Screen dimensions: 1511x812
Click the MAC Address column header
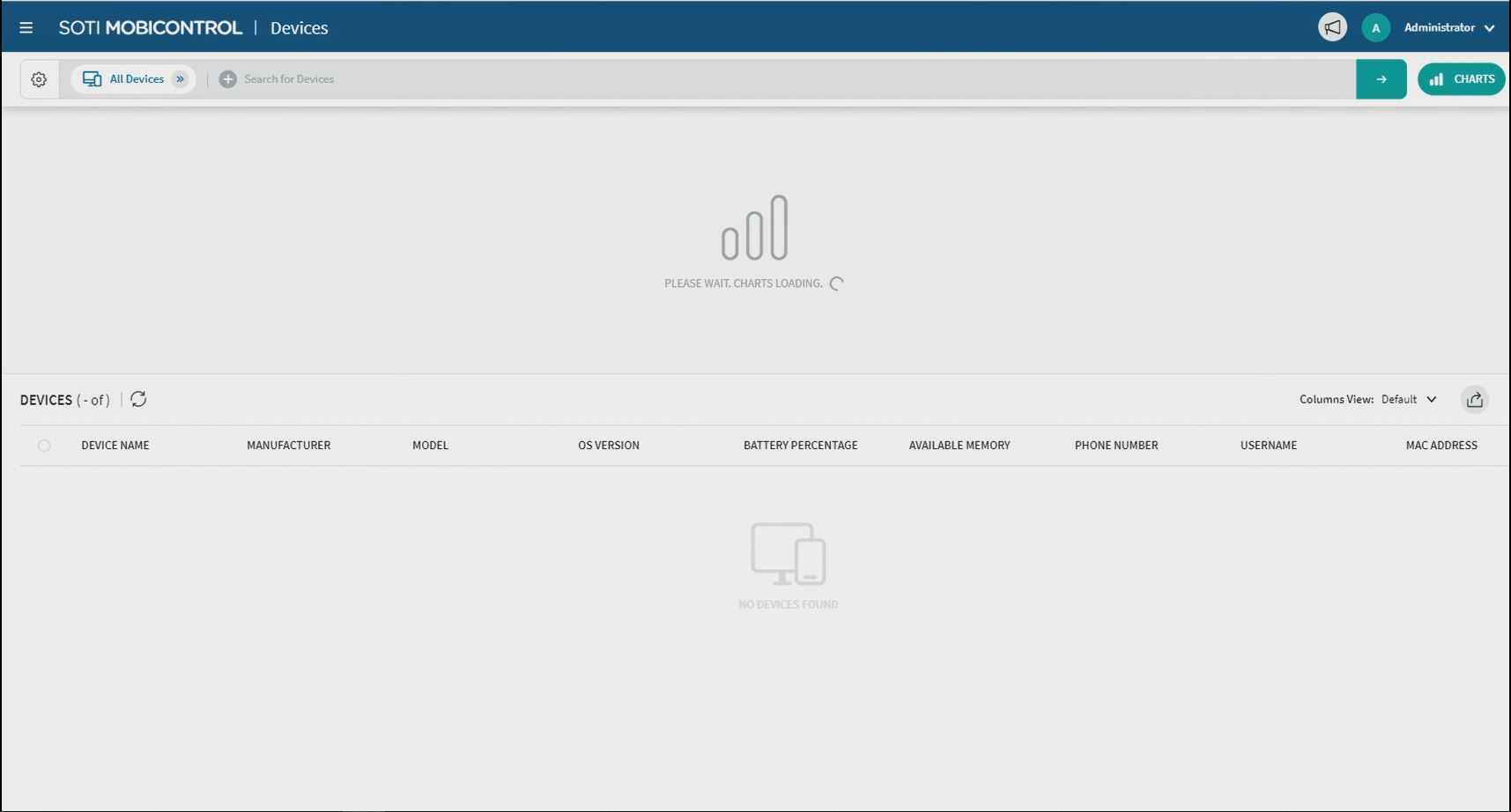pyautogui.click(x=1441, y=446)
